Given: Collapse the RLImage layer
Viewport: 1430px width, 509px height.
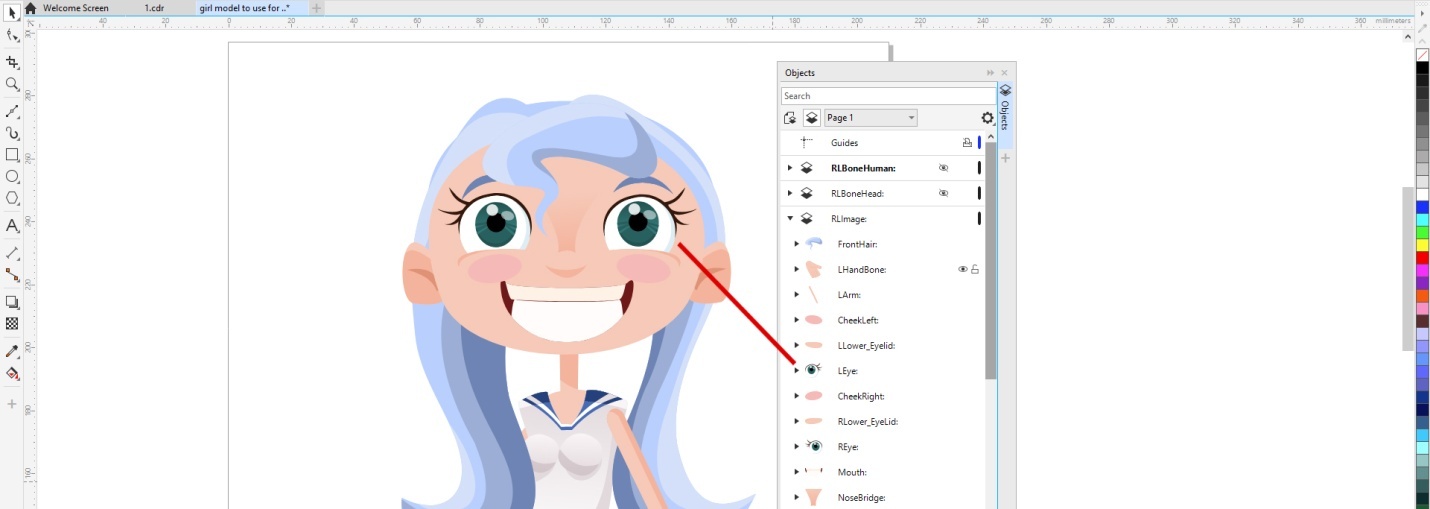Looking at the screenshot, I should point(790,218).
